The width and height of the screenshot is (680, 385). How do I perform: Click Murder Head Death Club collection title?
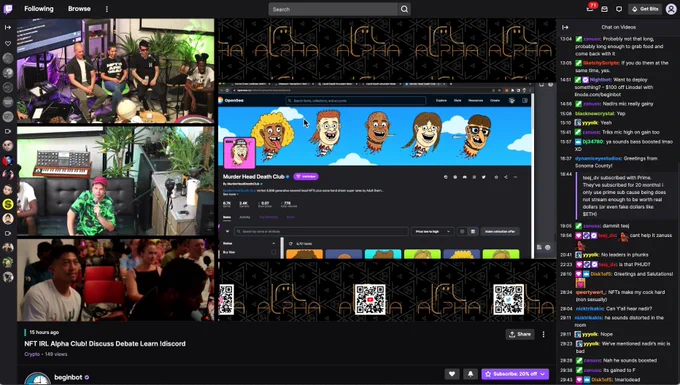click(254, 176)
